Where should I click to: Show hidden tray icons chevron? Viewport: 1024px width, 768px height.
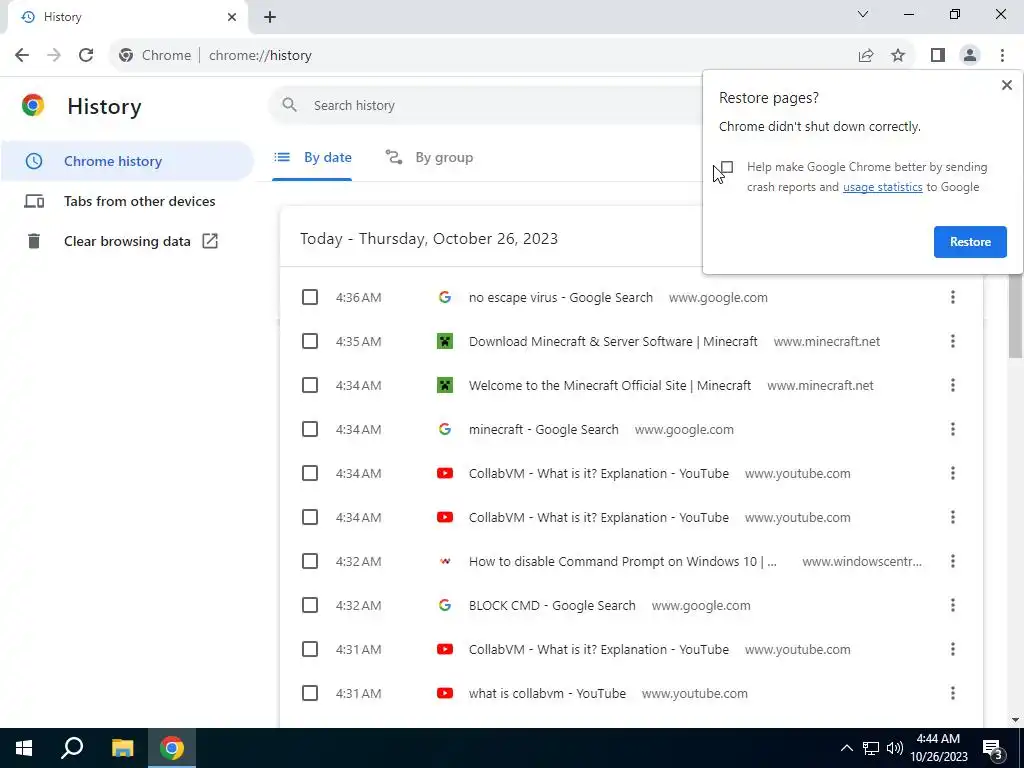click(846, 748)
